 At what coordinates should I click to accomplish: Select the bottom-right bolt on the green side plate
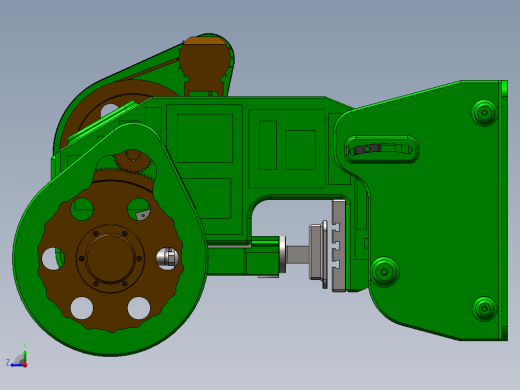point(485,309)
